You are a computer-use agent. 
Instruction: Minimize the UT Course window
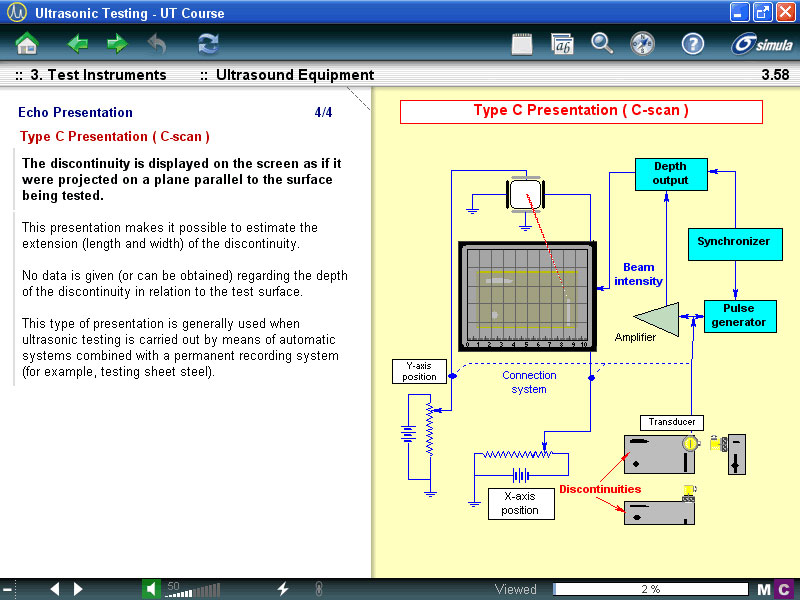pos(740,12)
